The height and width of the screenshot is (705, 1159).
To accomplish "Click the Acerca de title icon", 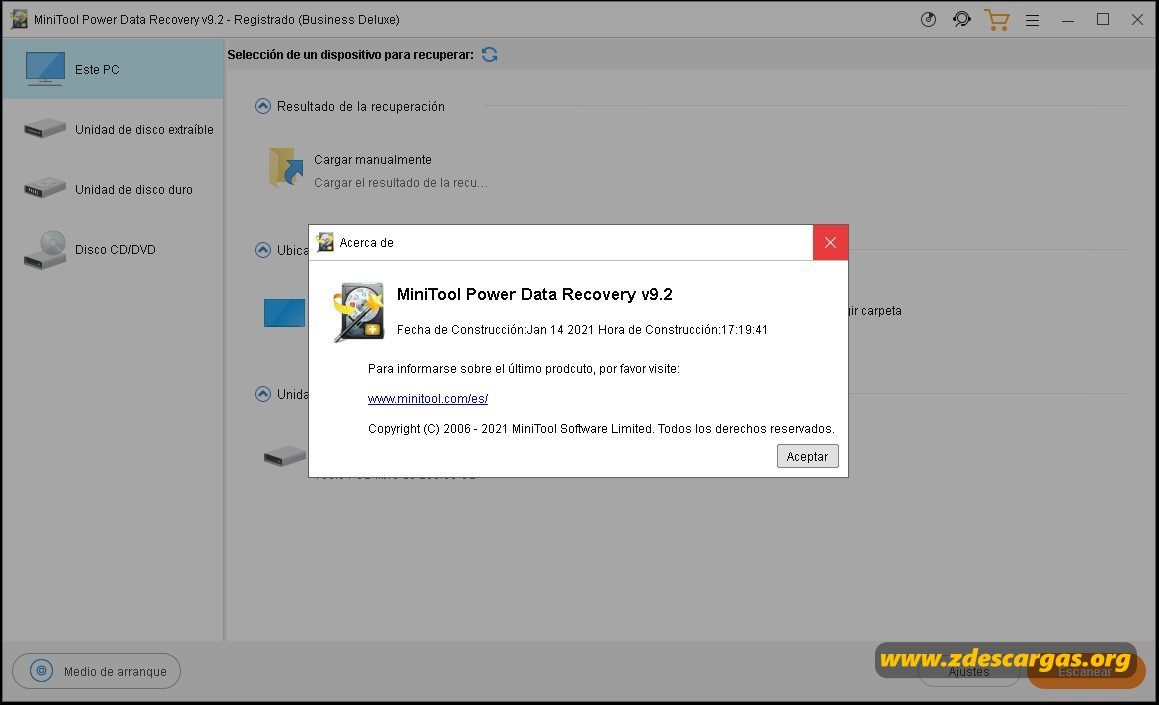I will 324,242.
